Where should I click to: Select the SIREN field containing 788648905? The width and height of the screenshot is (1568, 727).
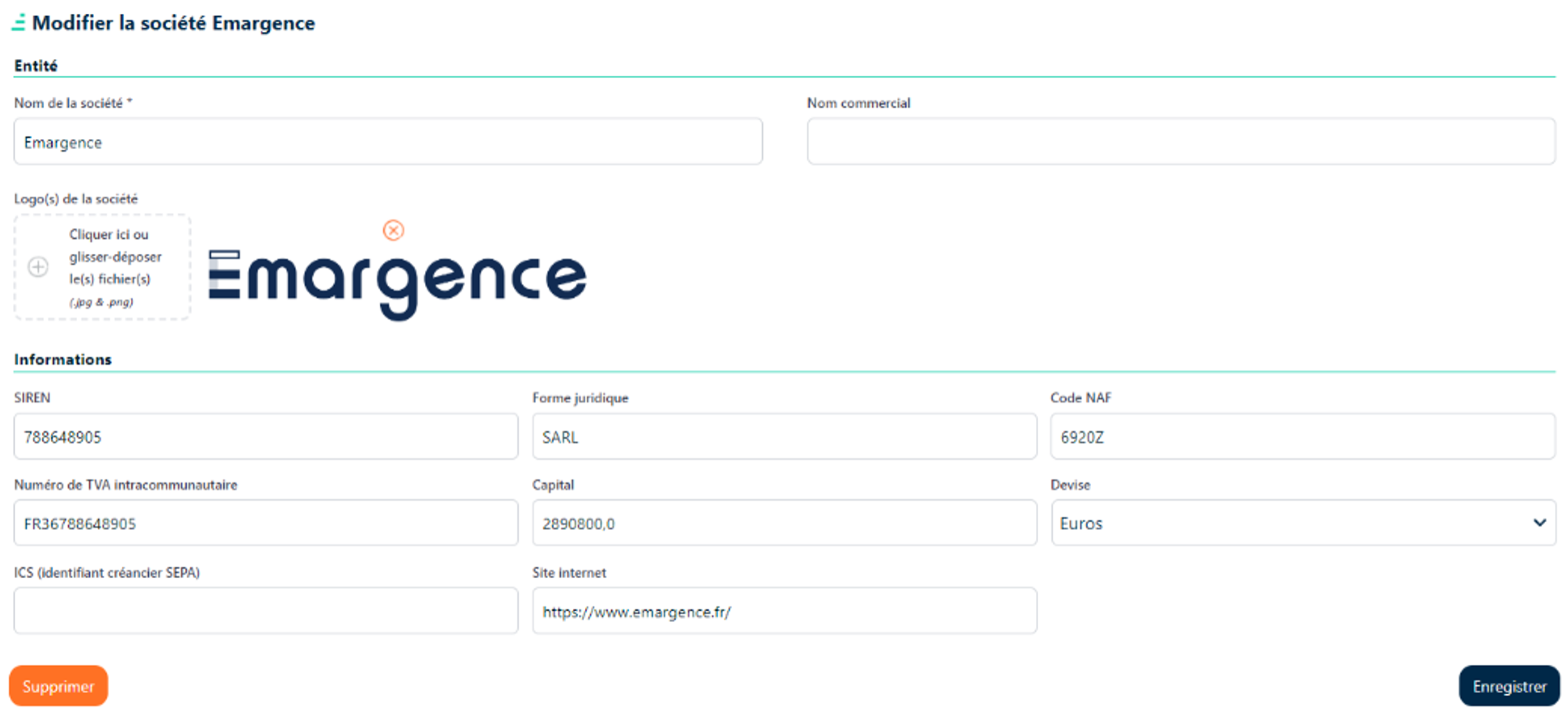coord(266,436)
